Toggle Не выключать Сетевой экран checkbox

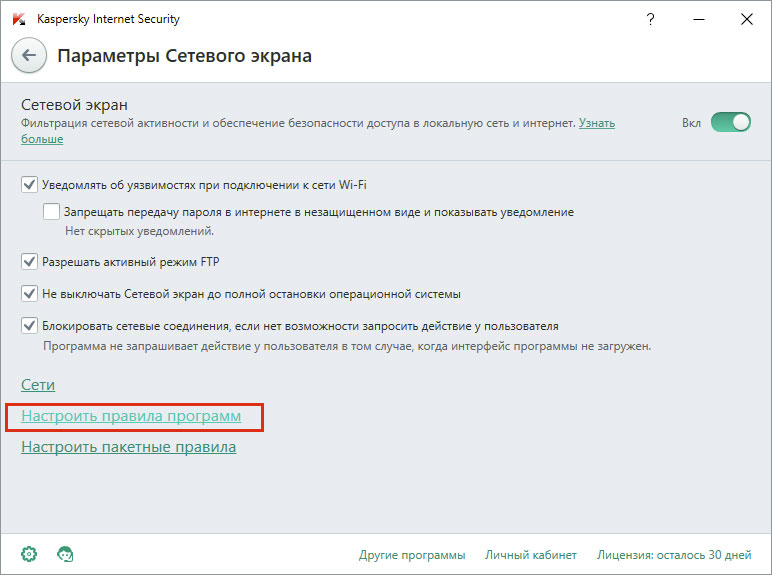pyautogui.click(x=30, y=293)
